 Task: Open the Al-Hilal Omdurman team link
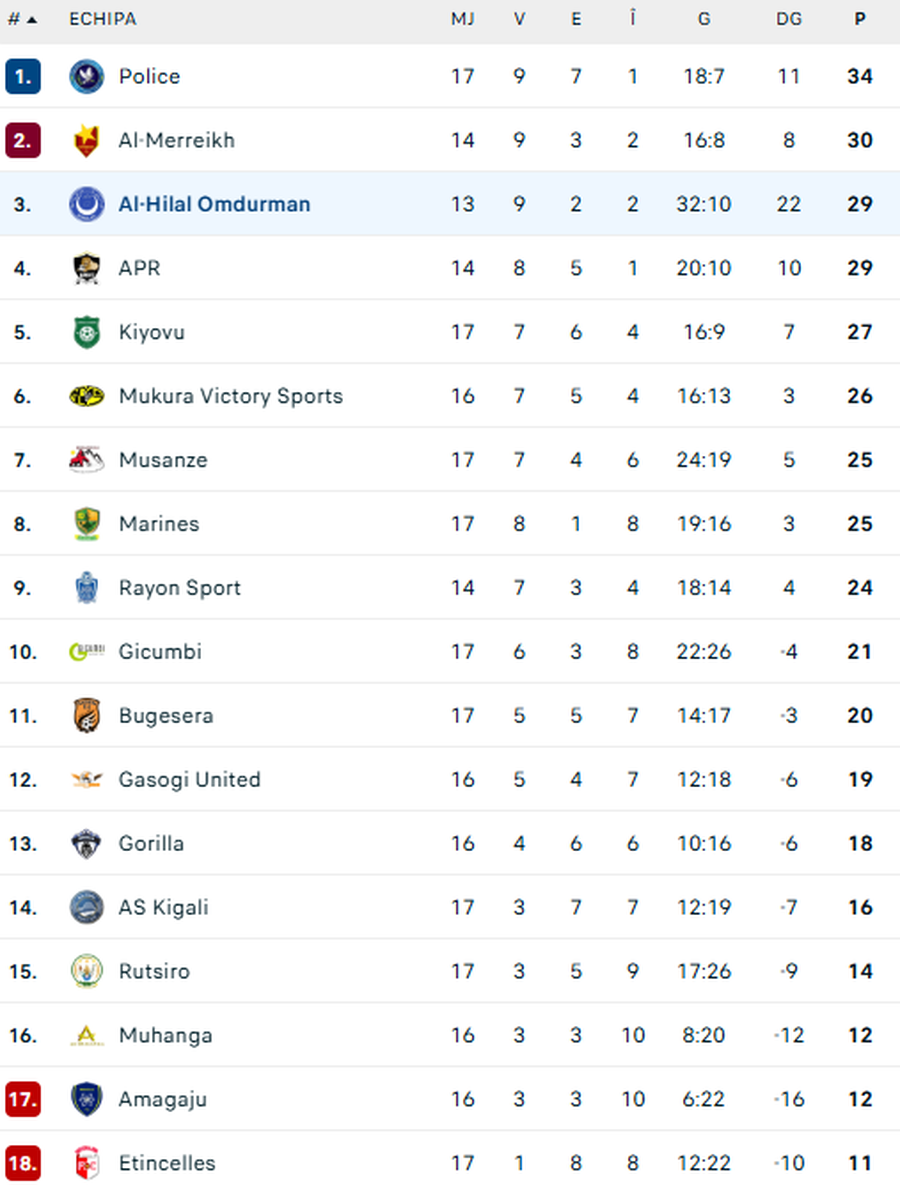coord(214,204)
